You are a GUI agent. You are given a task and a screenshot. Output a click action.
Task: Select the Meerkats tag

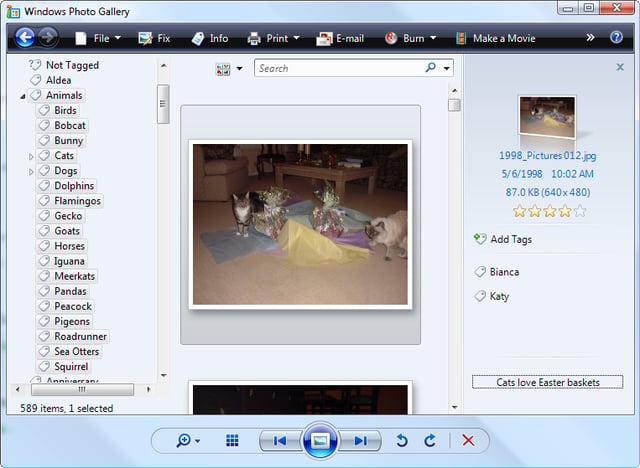(x=67, y=276)
